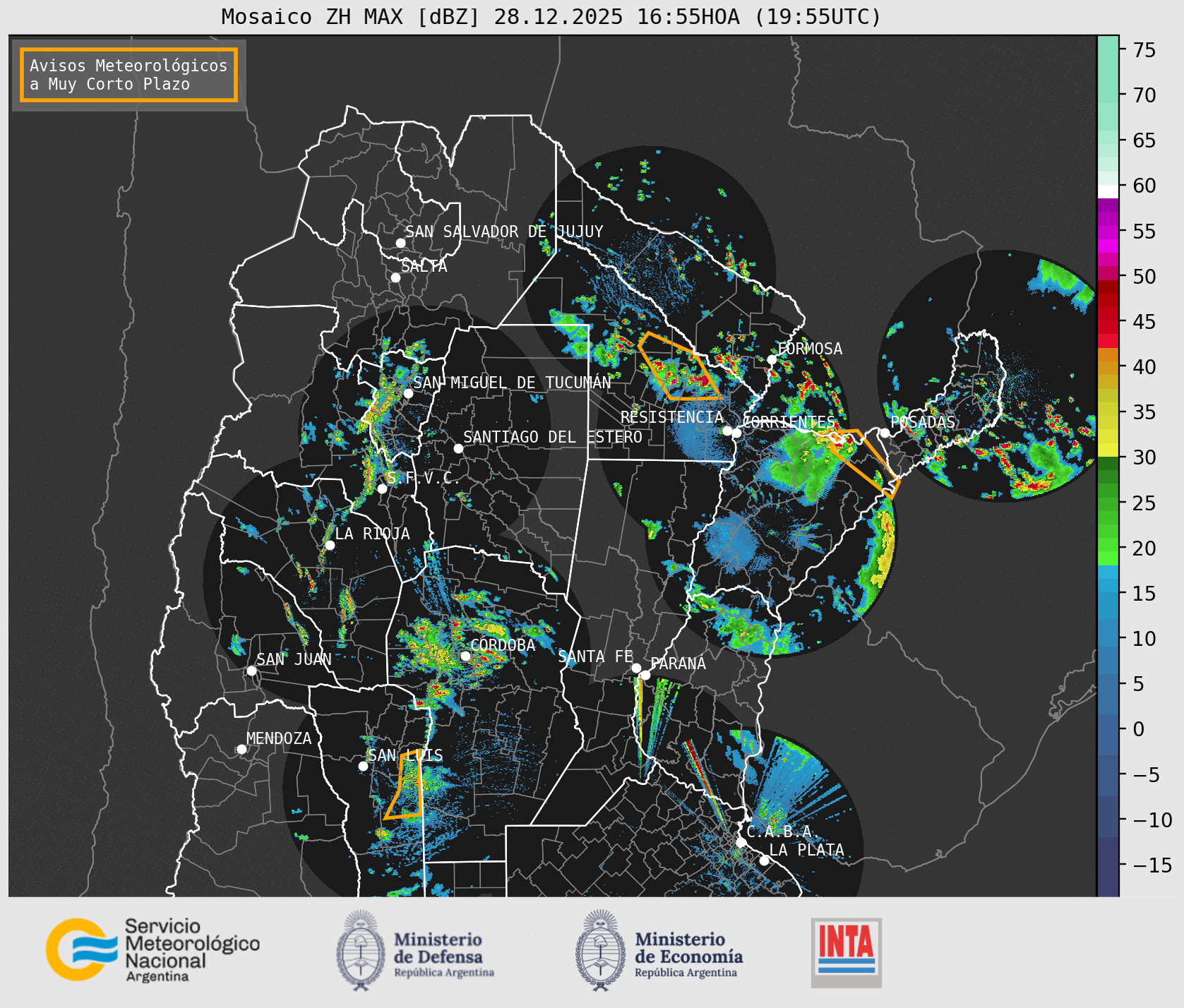
Task: Click the SANTIAGO DEL ESTERO label
Action: [x=553, y=437]
